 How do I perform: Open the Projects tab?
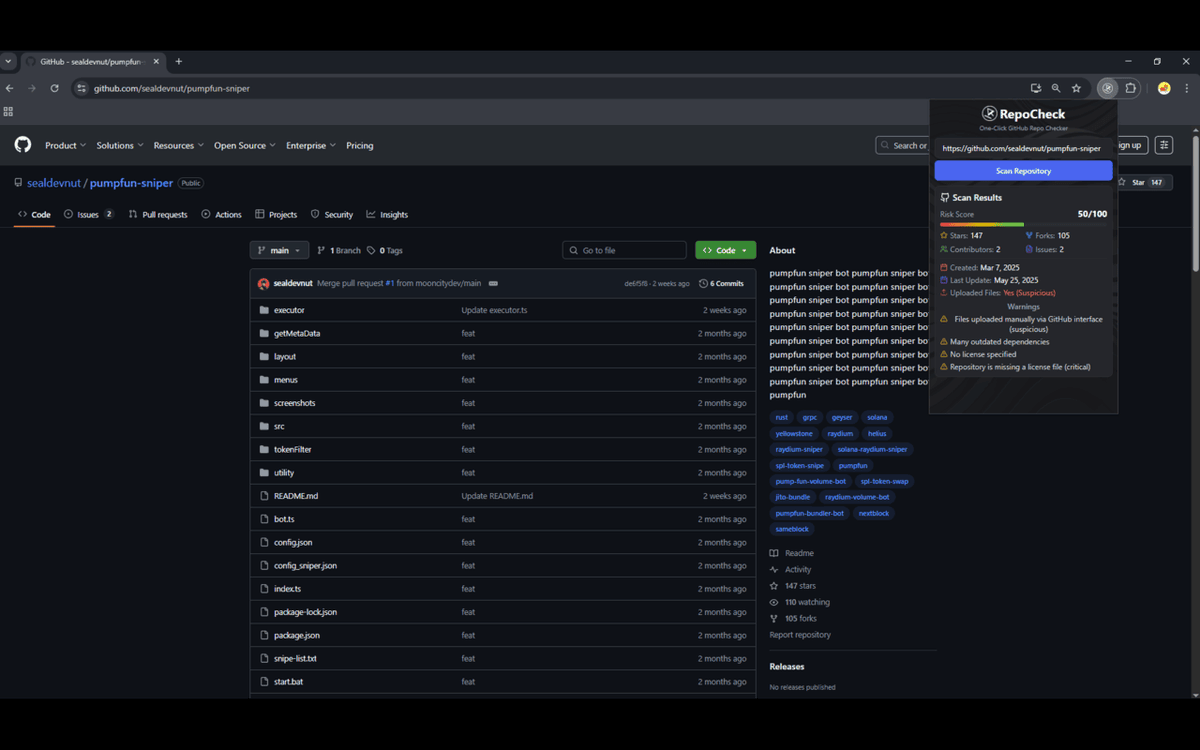276,214
